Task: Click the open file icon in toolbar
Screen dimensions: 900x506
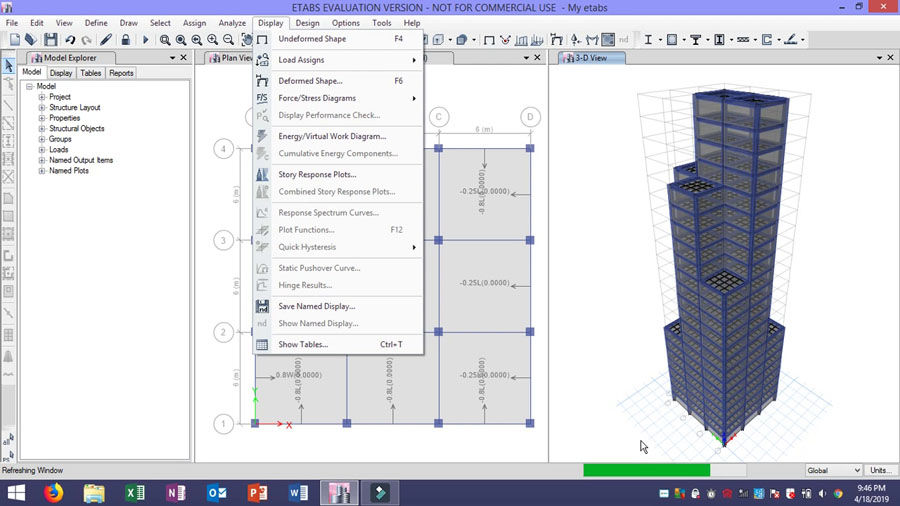Action: (31, 40)
